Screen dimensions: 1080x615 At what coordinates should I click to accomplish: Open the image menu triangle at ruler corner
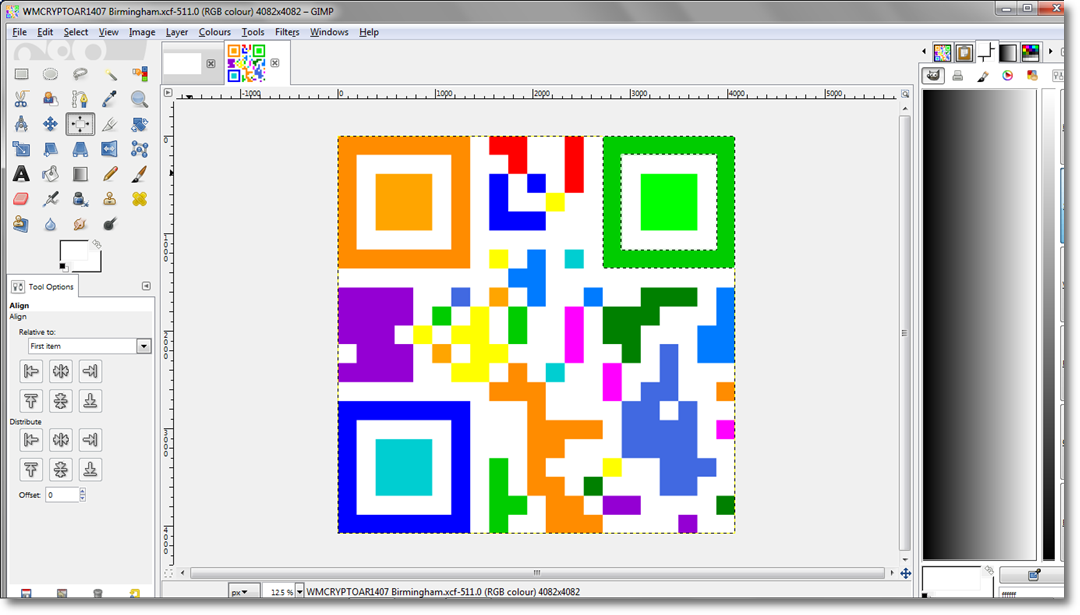coord(168,92)
